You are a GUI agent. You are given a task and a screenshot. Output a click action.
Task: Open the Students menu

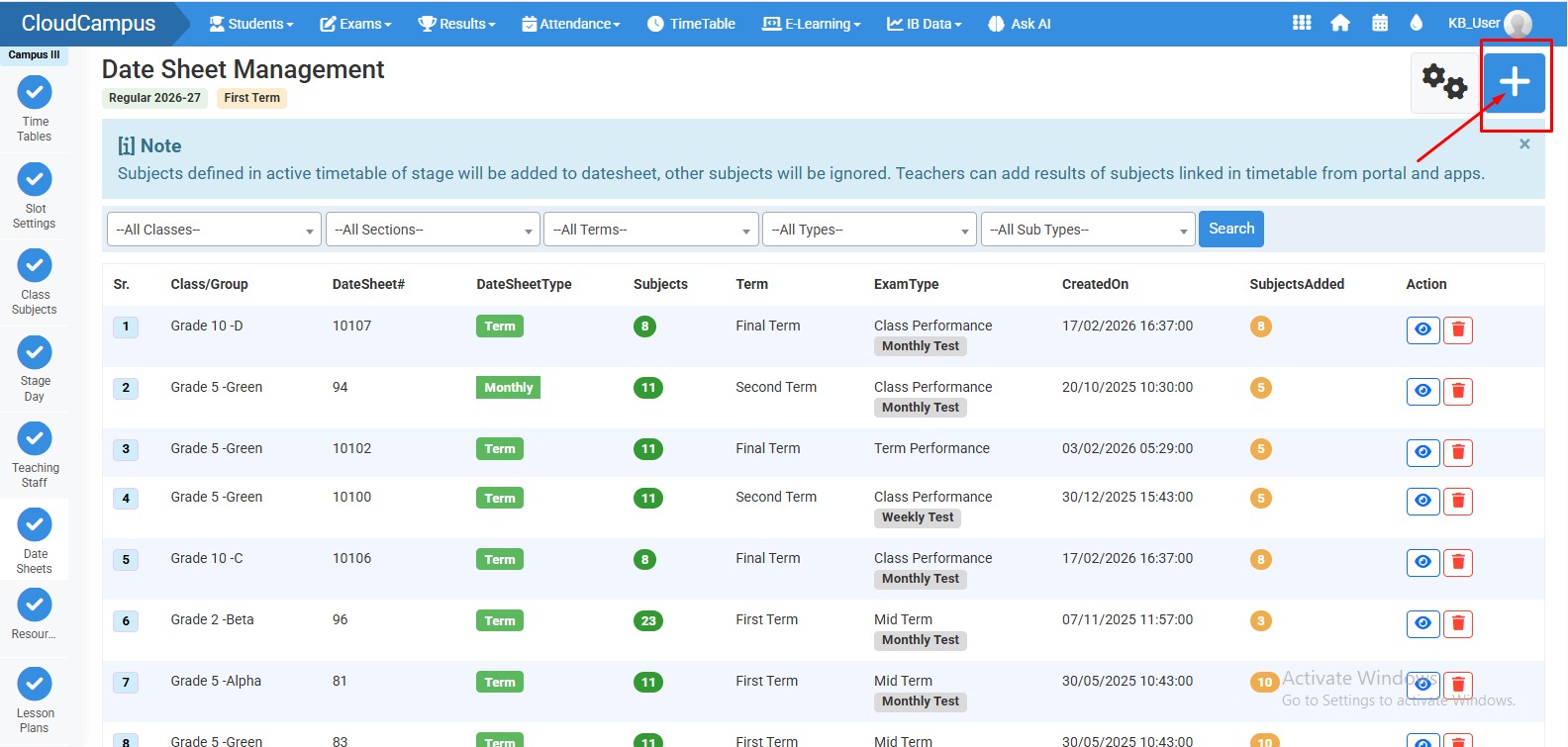[251, 24]
